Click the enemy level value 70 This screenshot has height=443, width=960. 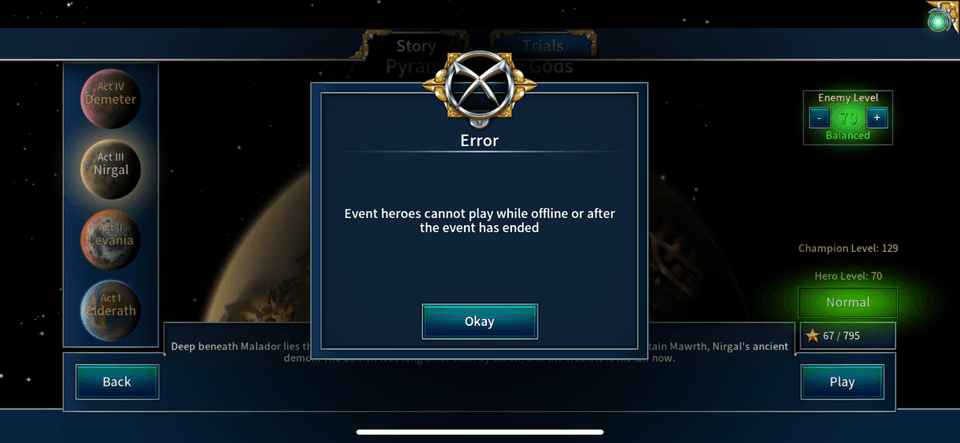[848, 117]
